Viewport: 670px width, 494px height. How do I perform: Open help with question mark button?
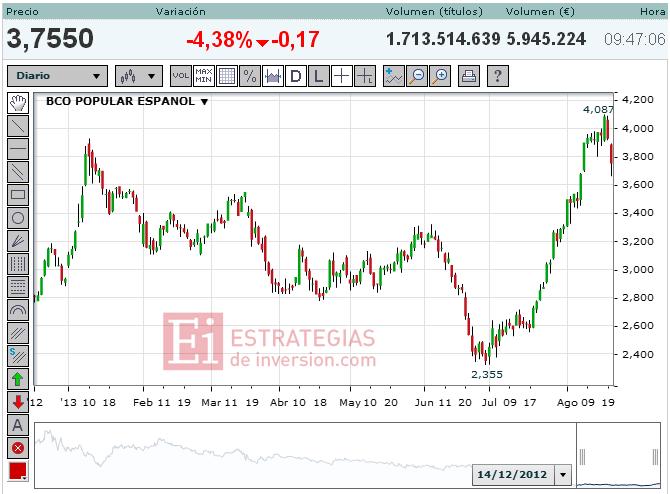[498, 76]
